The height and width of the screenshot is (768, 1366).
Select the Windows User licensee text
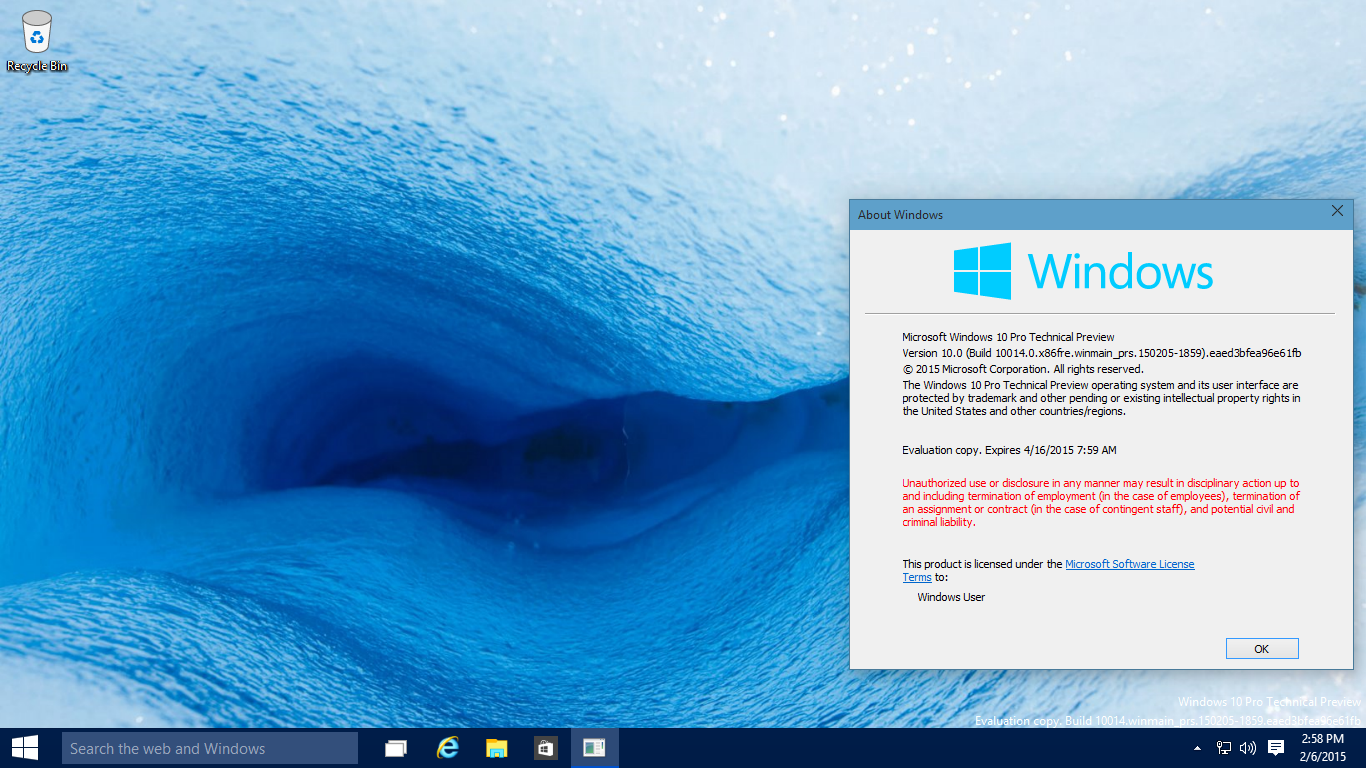[x=949, y=596]
